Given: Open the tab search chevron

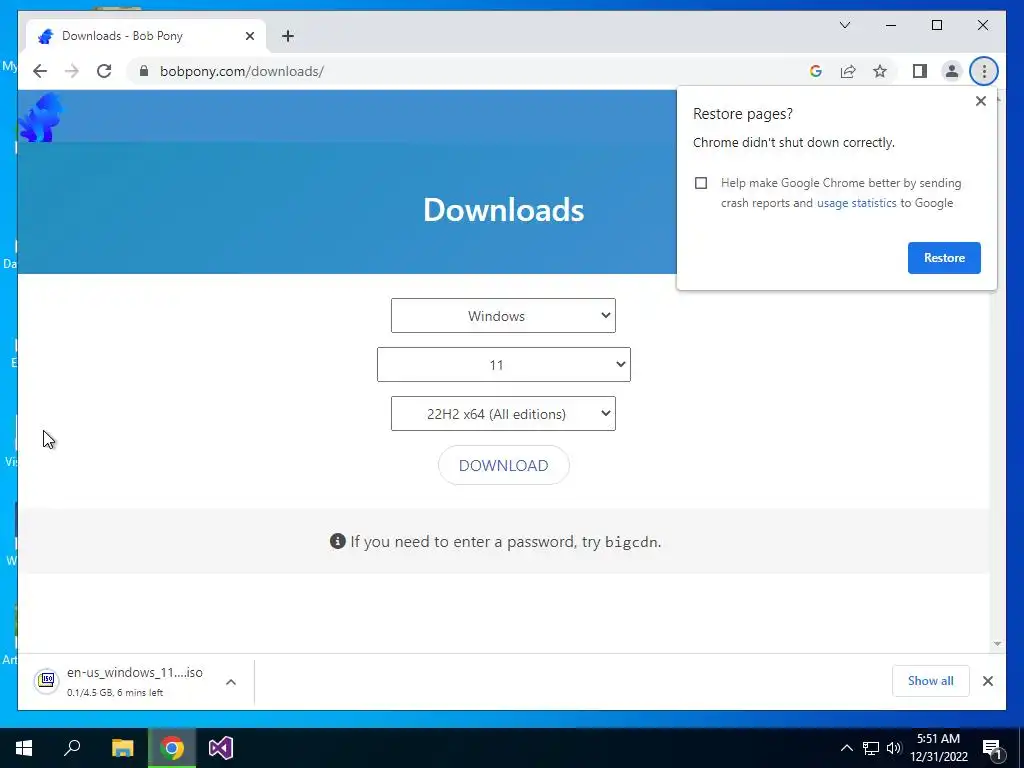Looking at the screenshot, I should (x=844, y=25).
